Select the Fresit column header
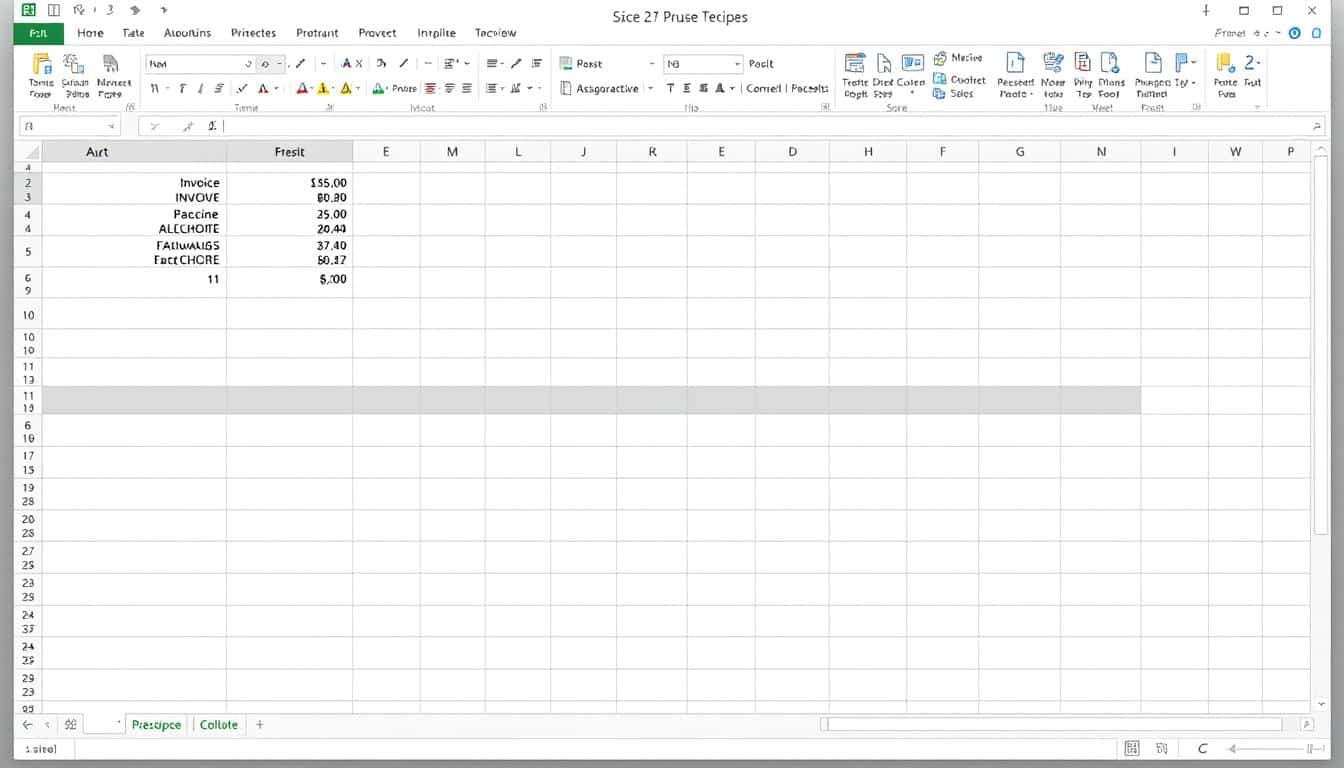 click(289, 152)
